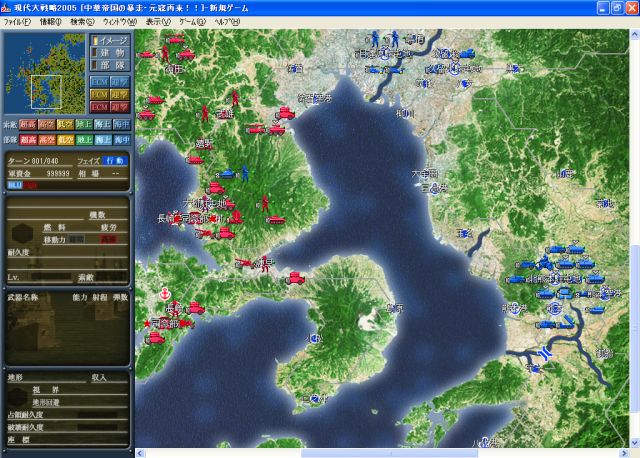Viewport: 640px width, 458px height.
Task: Click the vertical scrollbar down arrow
Action: [x=635, y=443]
